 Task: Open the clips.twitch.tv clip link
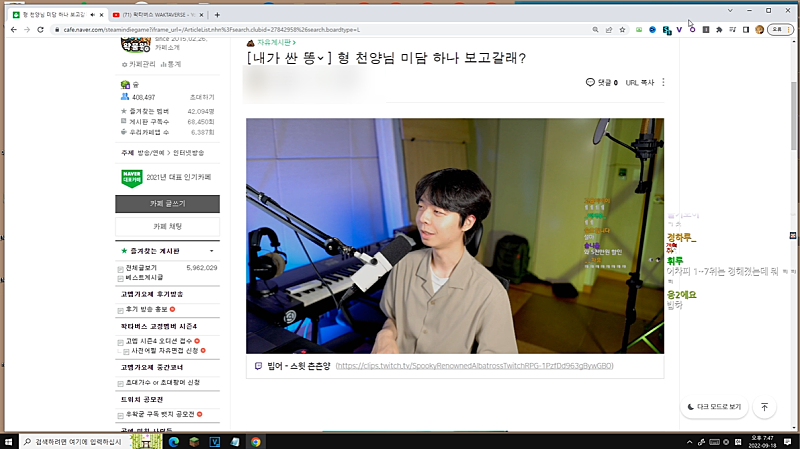click(474, 366)
